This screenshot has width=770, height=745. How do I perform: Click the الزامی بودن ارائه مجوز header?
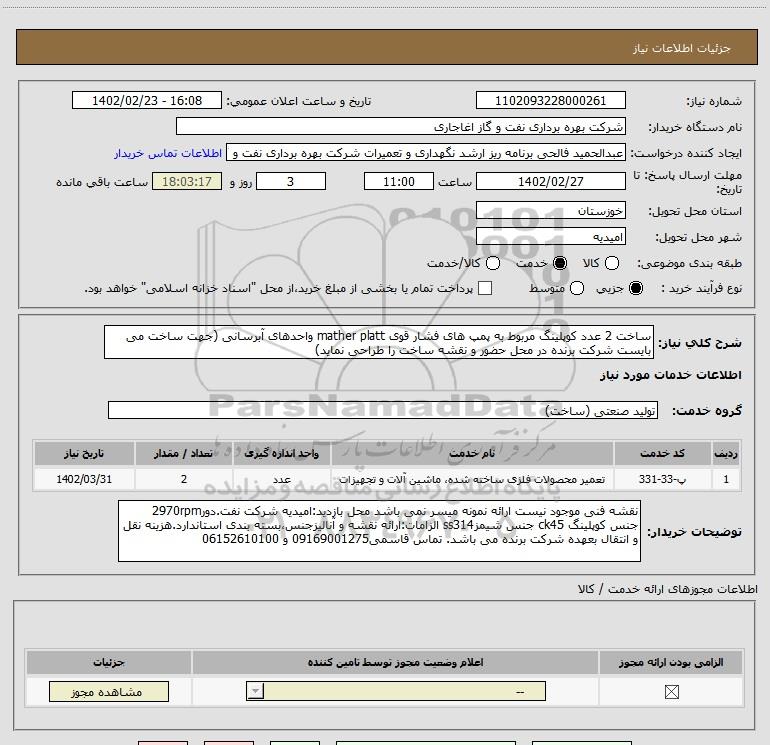click(671, 662)
